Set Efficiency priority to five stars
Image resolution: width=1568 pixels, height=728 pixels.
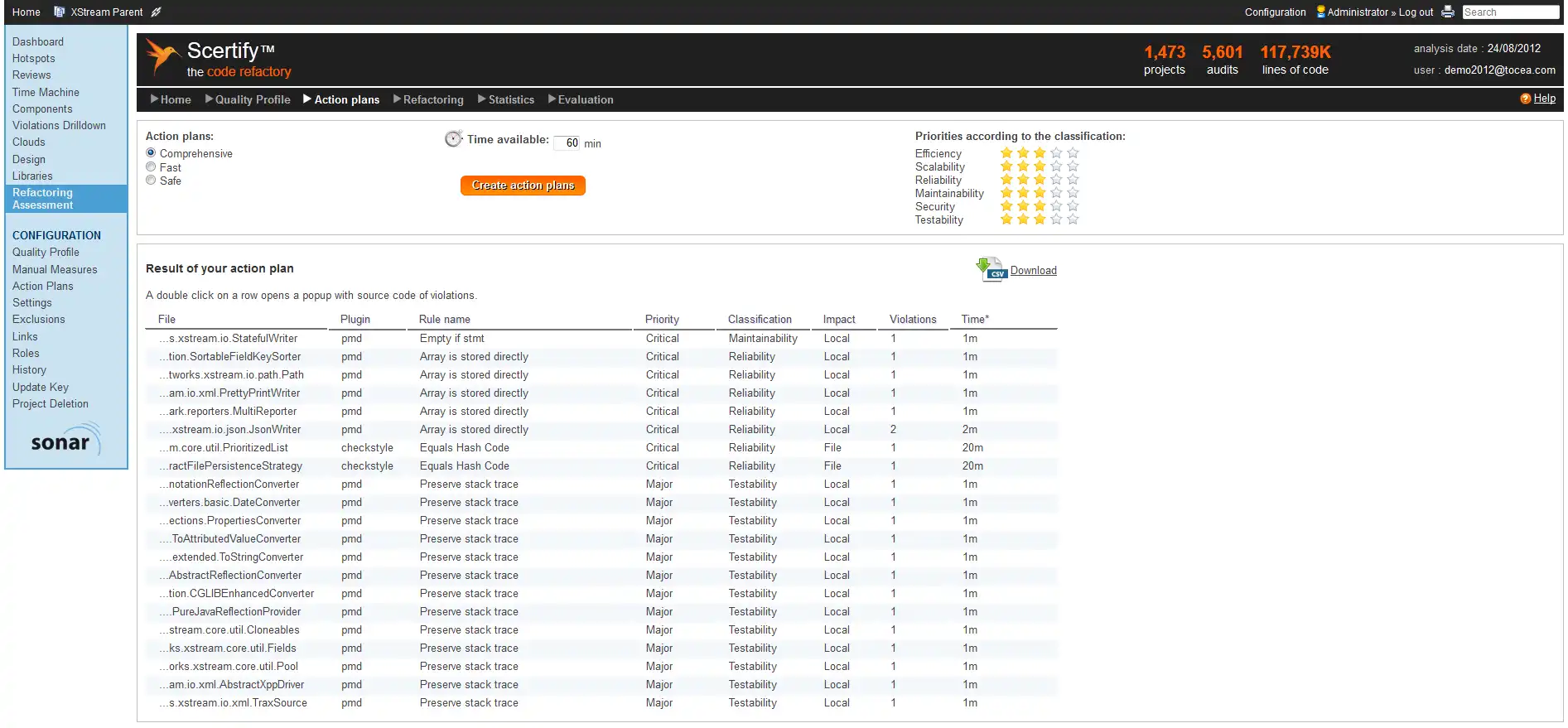1073,153
